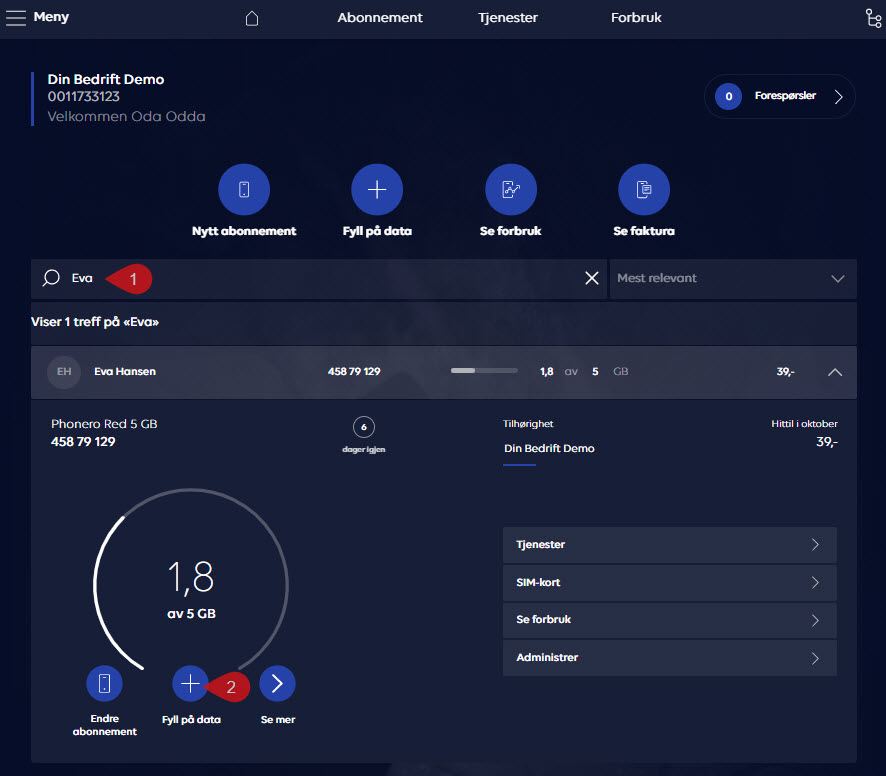This screenshot has height=776, width=886.
Task: Click the Nytt abonnement label
Action: click(x=244, y=231)
